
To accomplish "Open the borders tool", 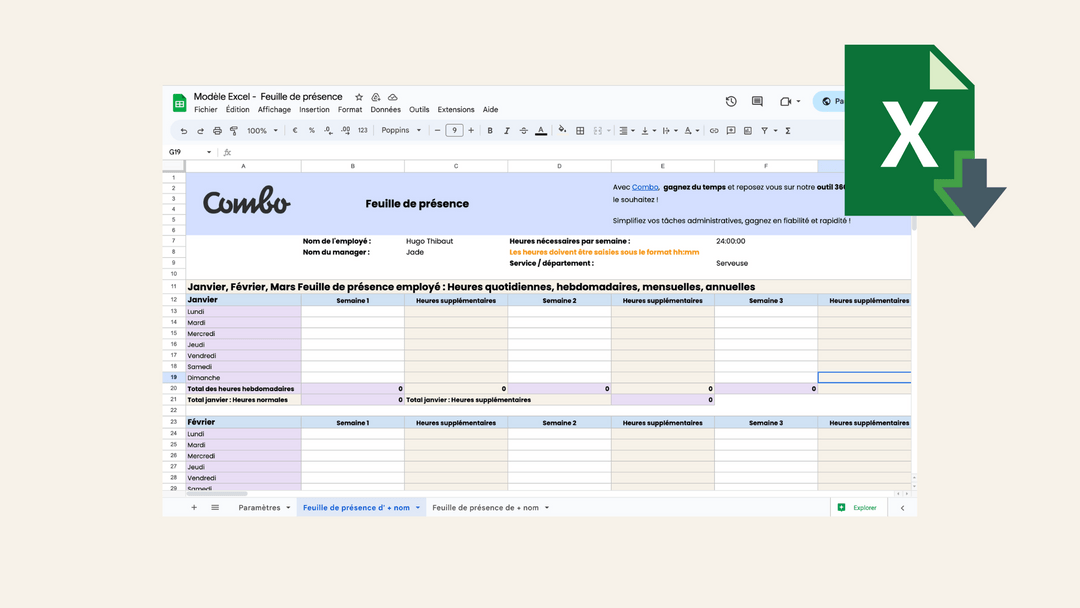I will point(580,130).
